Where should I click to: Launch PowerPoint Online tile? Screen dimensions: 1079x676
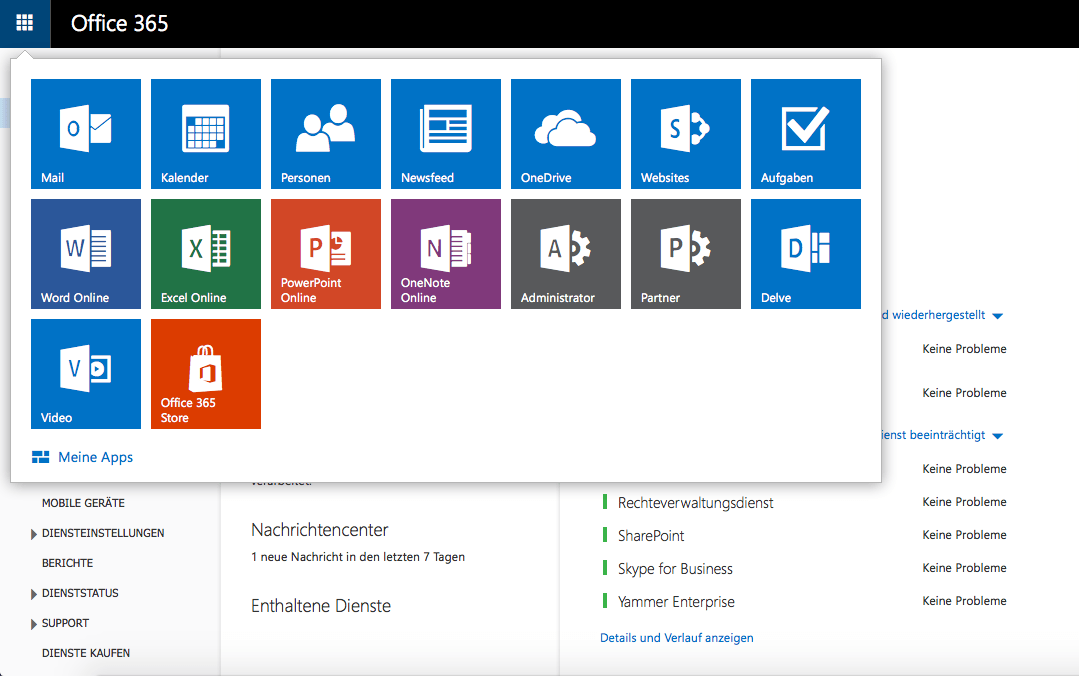[x=325, y=254]
